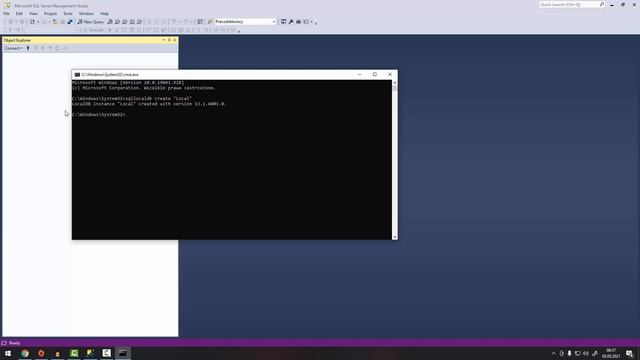Show hidden tray icons chevron
Image resolution: width=640 pixels, height=360 pixels.
point(553,353)
